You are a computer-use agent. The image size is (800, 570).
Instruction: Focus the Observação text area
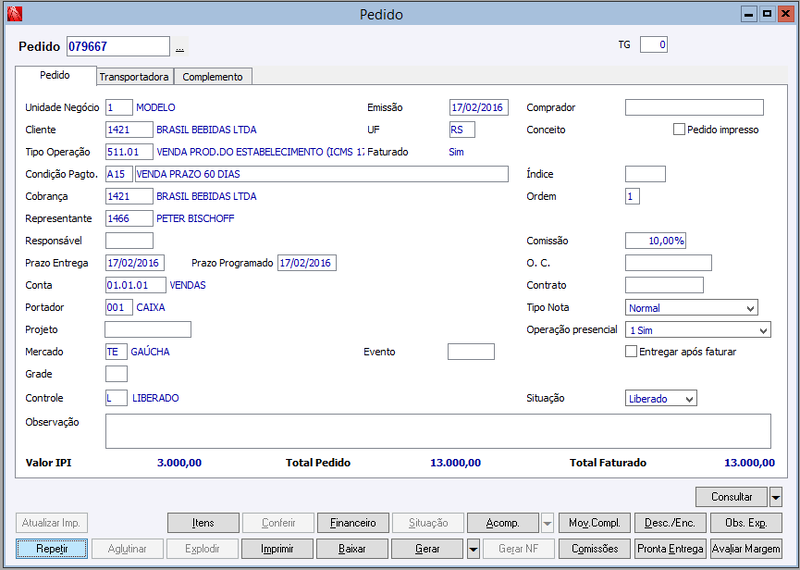tap(438, 431)
